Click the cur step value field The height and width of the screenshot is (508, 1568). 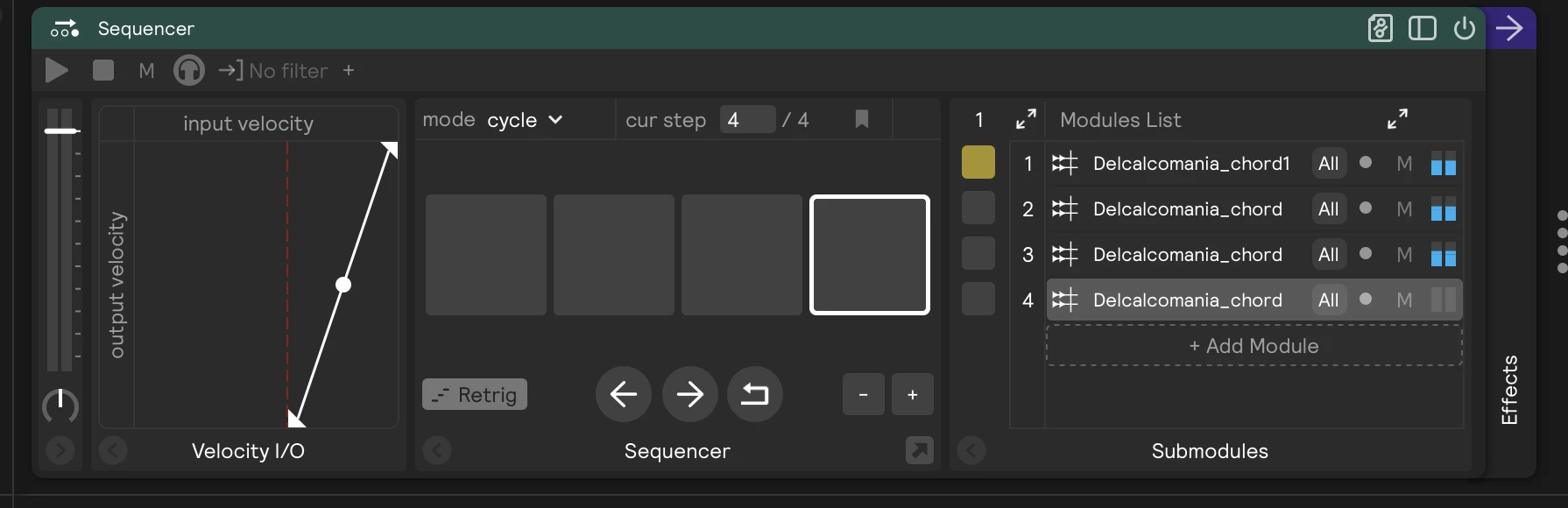point(747,119)
